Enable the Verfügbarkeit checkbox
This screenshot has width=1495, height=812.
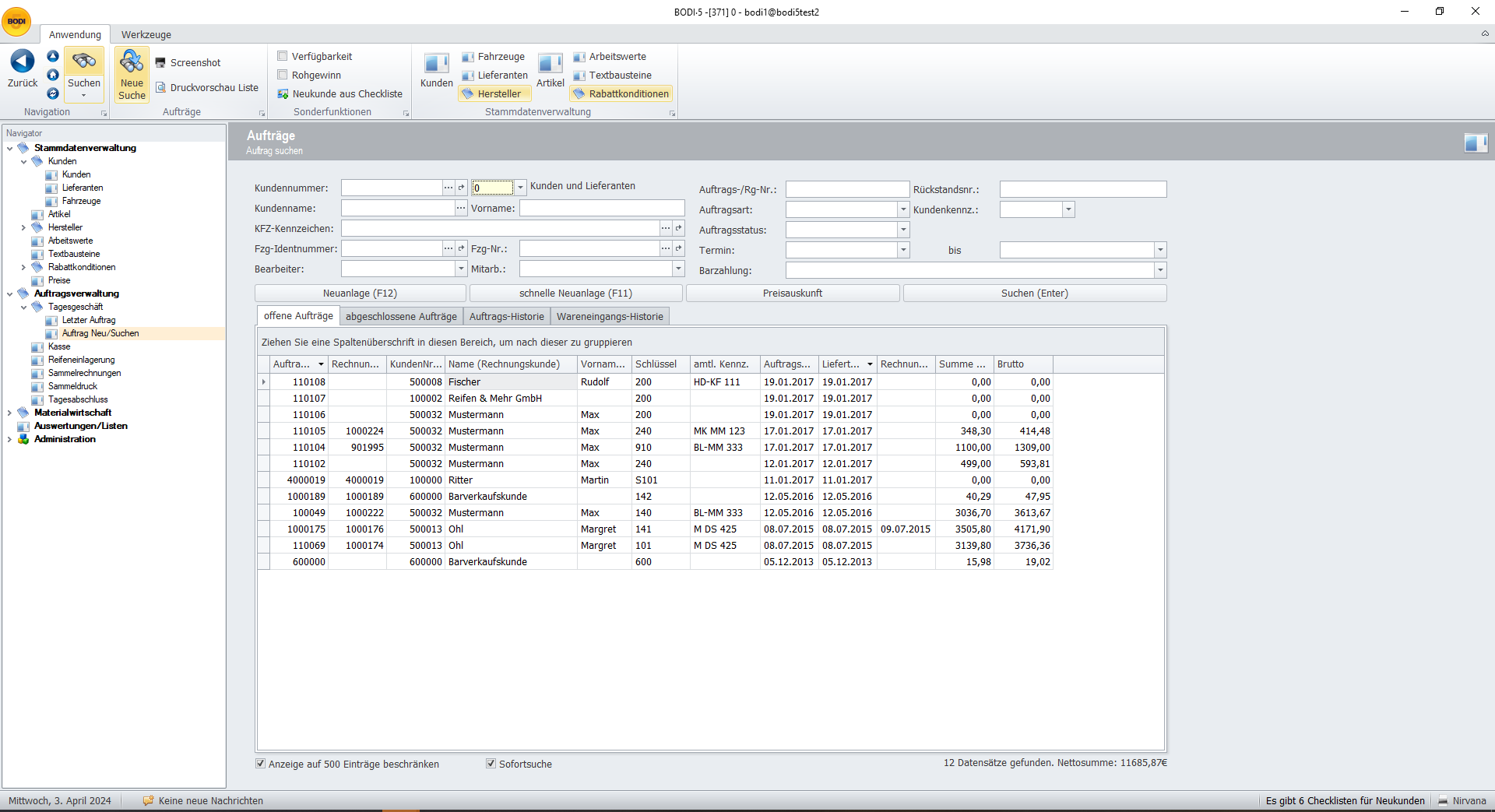click(x=283, y=56)
